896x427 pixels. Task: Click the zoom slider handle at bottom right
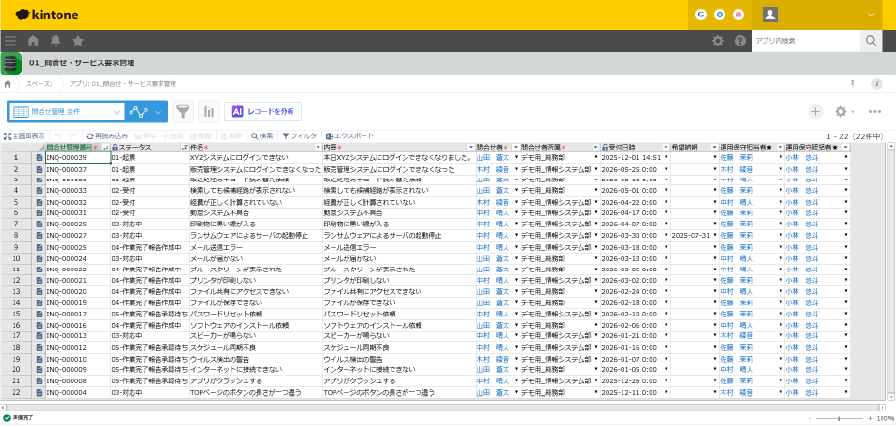[839, 418]
